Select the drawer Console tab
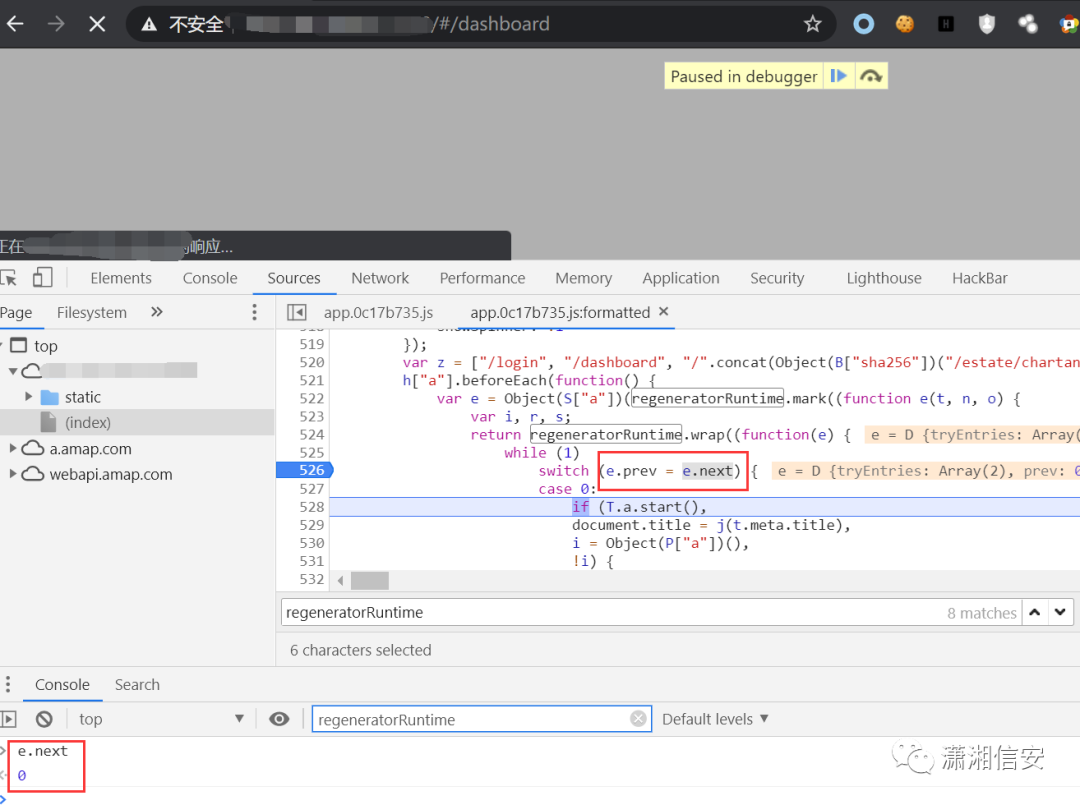This screenshot has height=805, width=1080. 62,684
